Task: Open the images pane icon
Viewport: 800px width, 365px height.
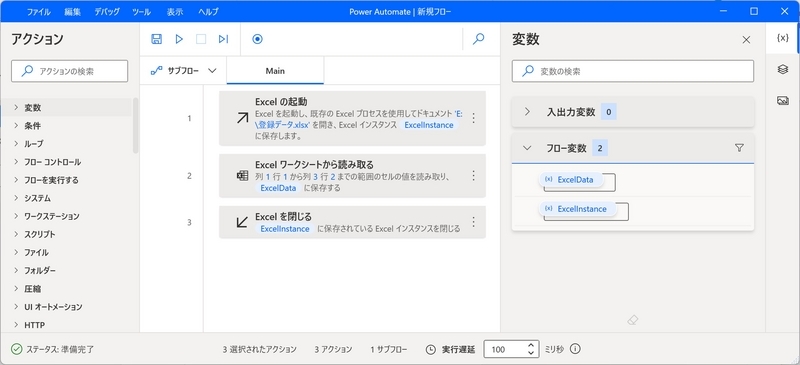Action: tap(783, 101)
